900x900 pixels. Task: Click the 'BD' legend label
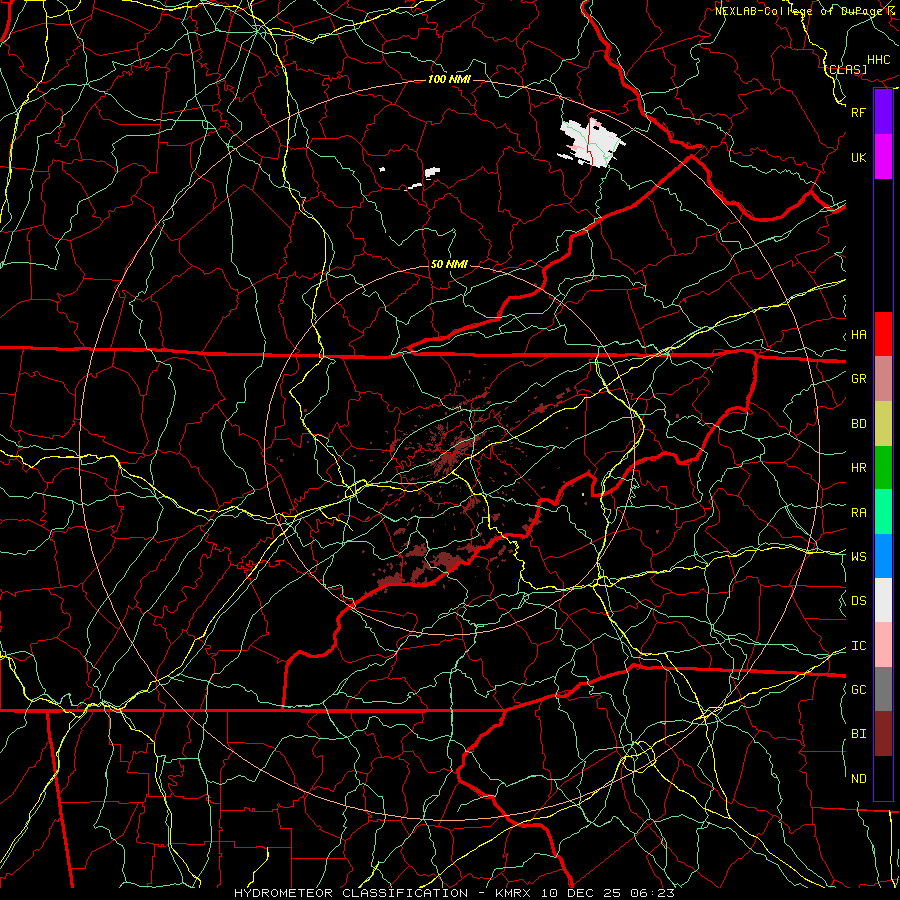click(x=858, y=424)
